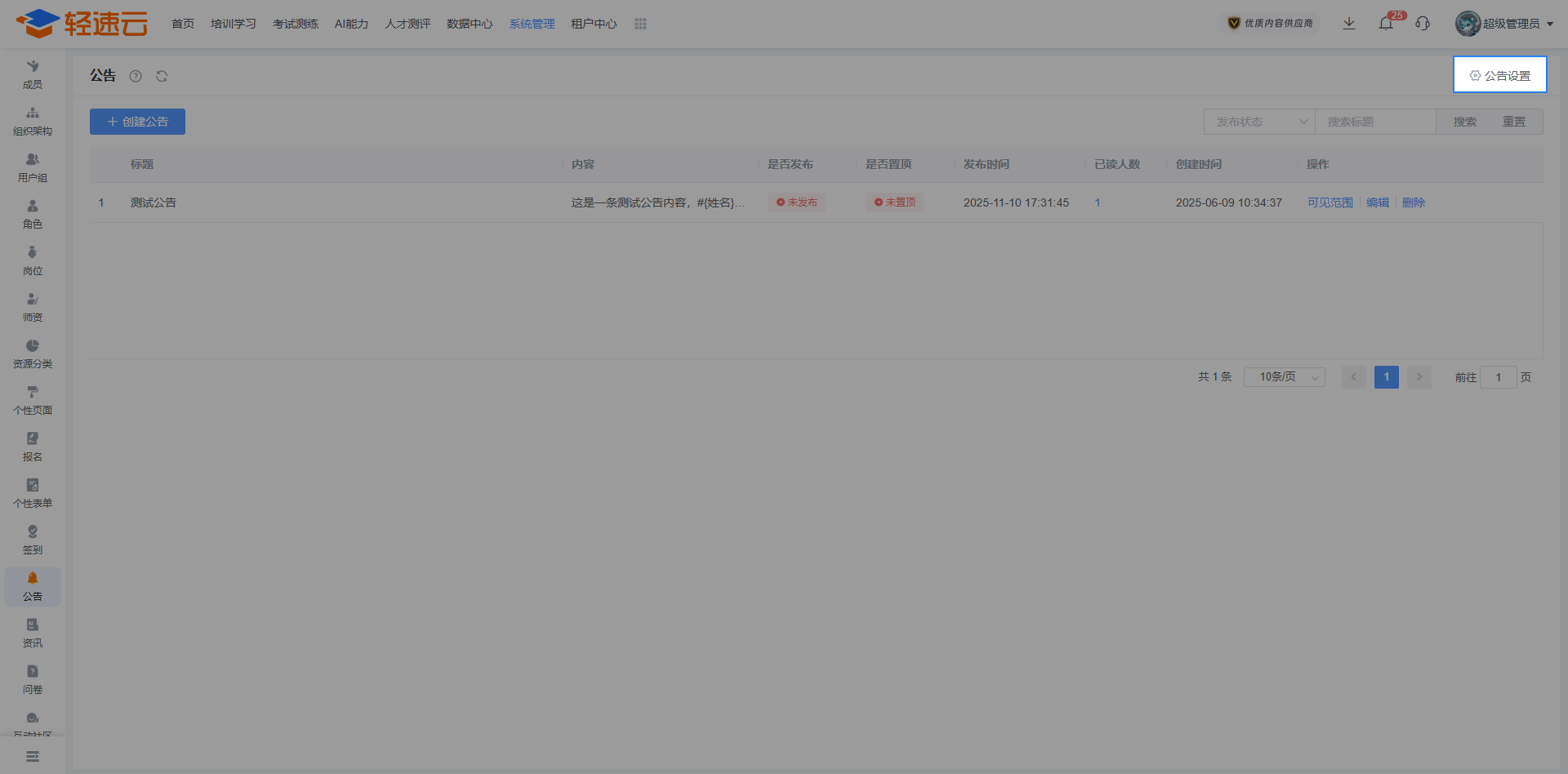Open the 10条/页 page size dropdown
Image resolution: width=1568 pixels, height=774 pixels.
[x=1284, y=377]
